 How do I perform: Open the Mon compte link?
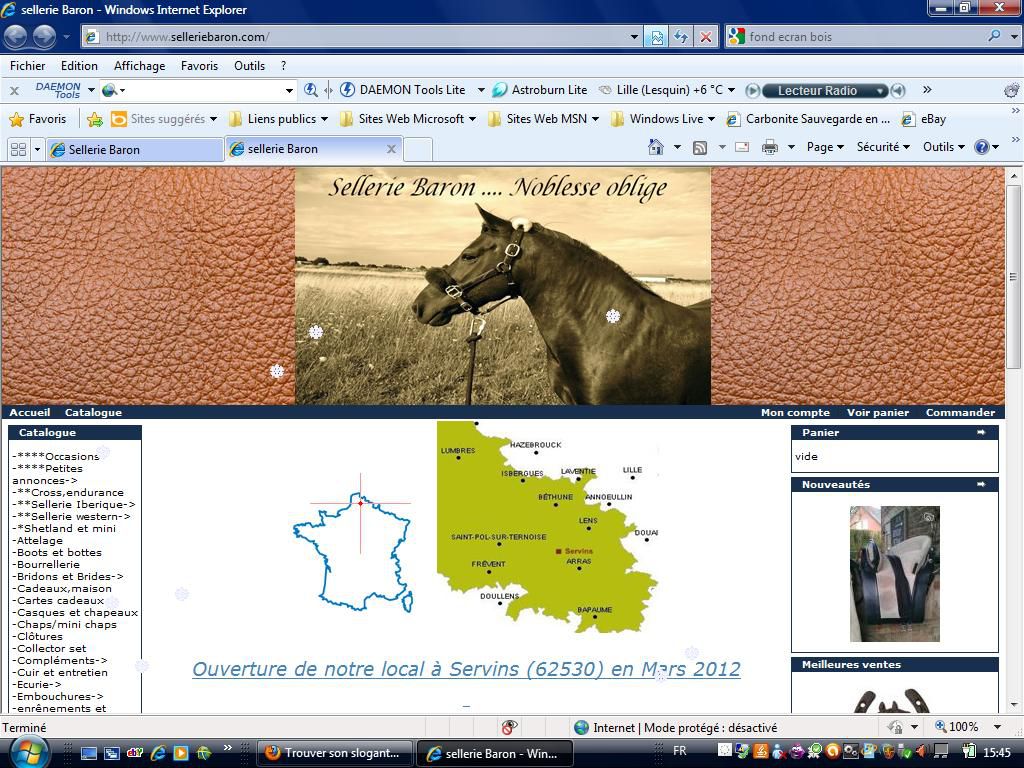pos(795,412)
